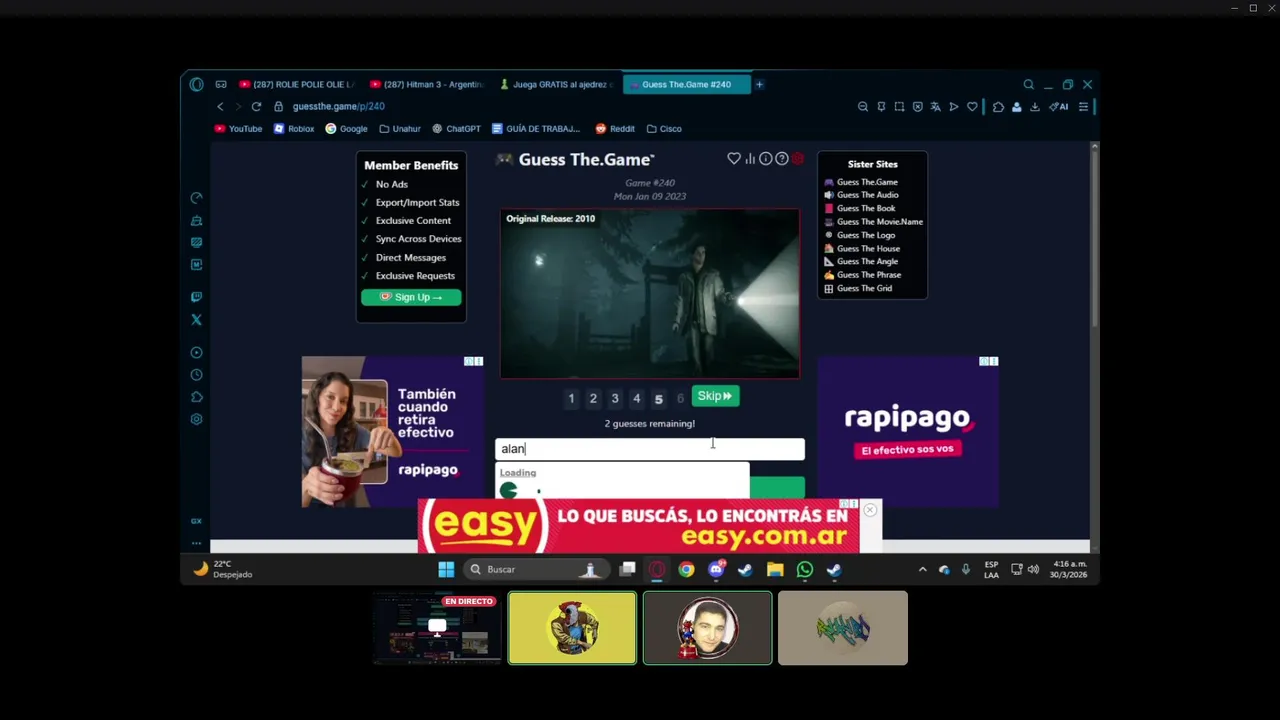Screen dimensions: 1280x720
Task: Click the address bar URL guessthe.game/p/240
Action: point(339,107)
